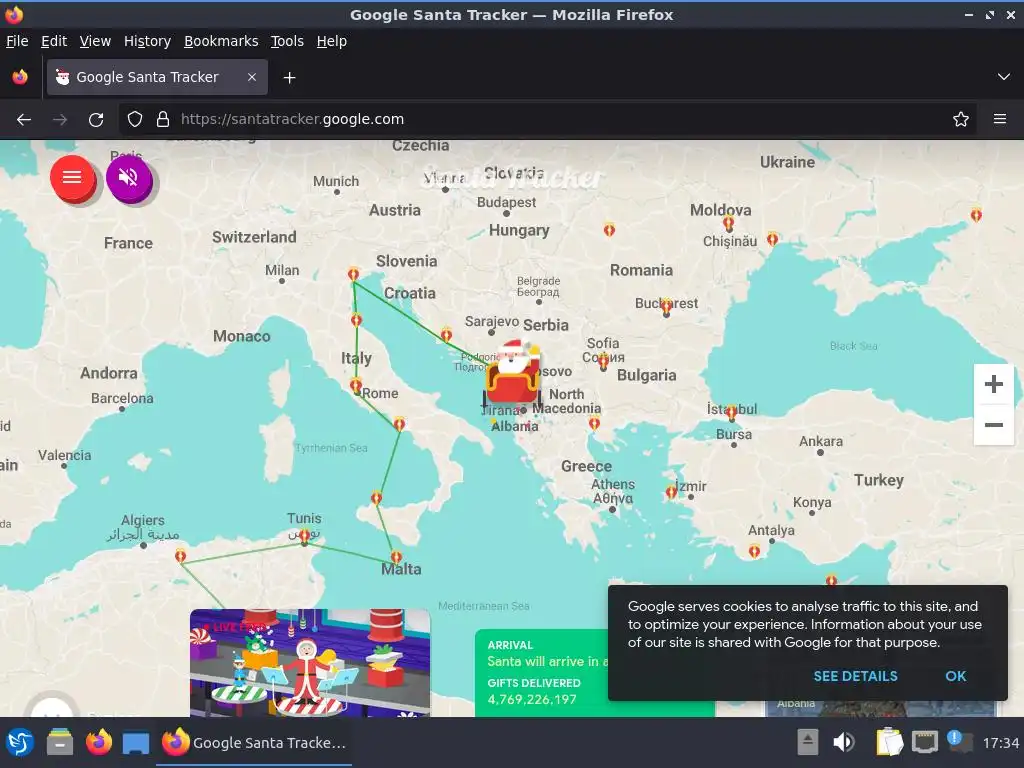The width and height of the screenshot is (1024, 768).
Task: Click the Istanbul map pin
Action: click(731, 412)
